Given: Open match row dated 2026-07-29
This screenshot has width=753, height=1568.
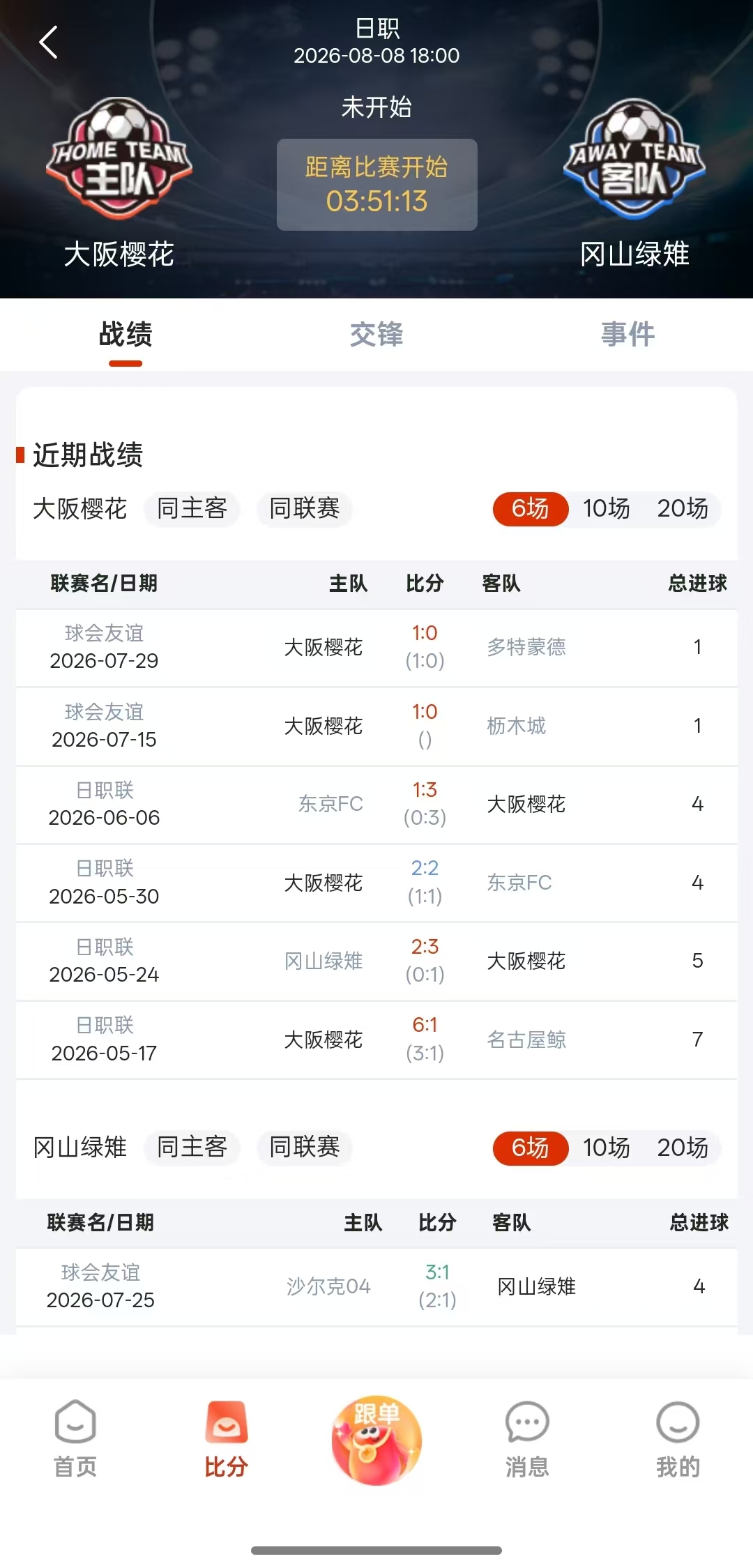Looking at the screenshot, I should tap(376, 648).
